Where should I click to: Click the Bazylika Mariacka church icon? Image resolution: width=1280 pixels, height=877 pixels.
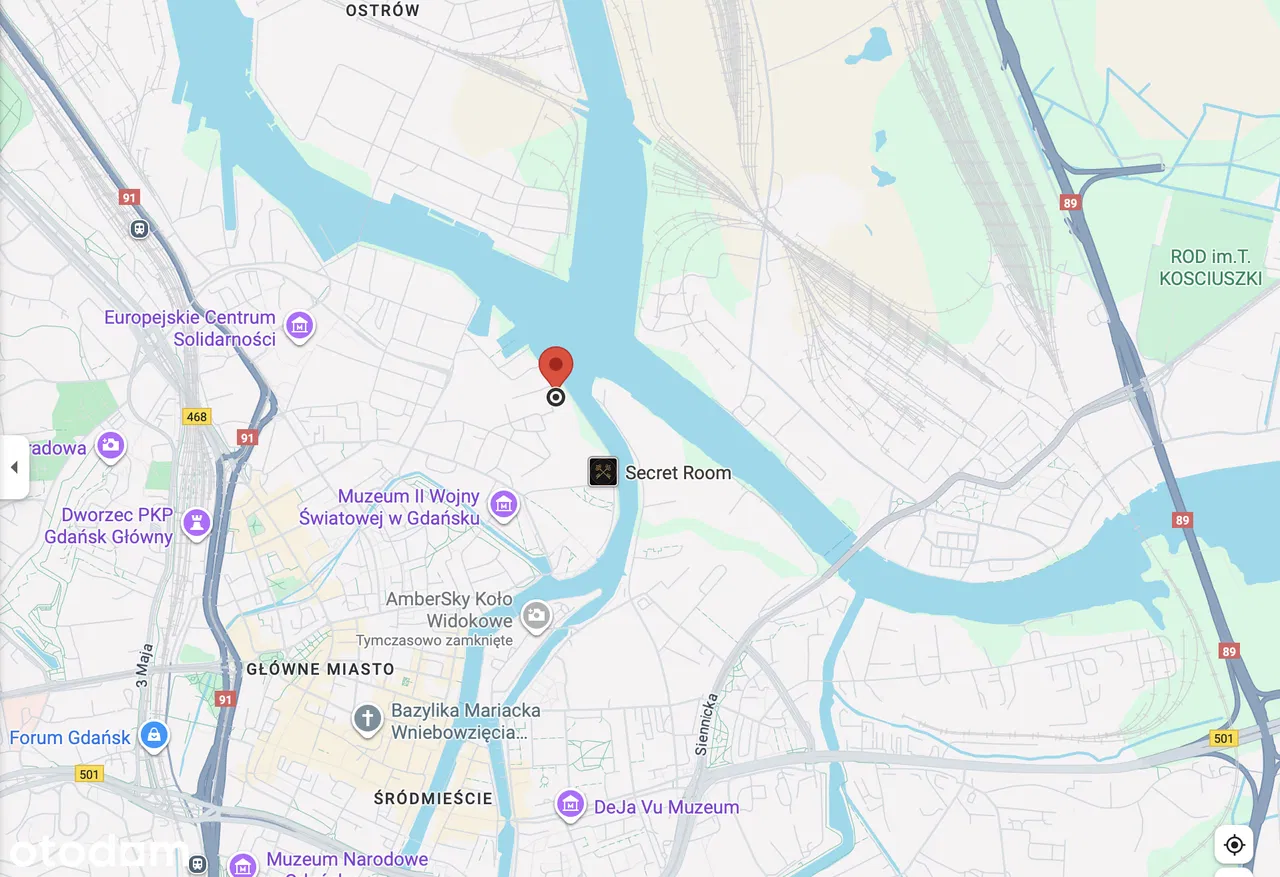pos(367,718)
